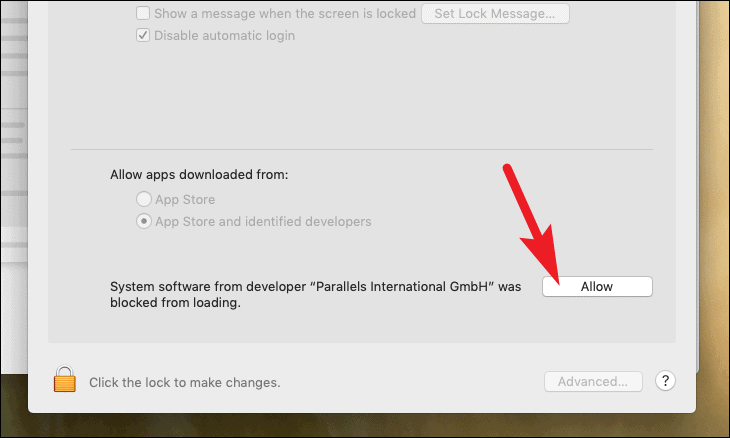Click the Set Lock Message… button

[x=495, y=13]
